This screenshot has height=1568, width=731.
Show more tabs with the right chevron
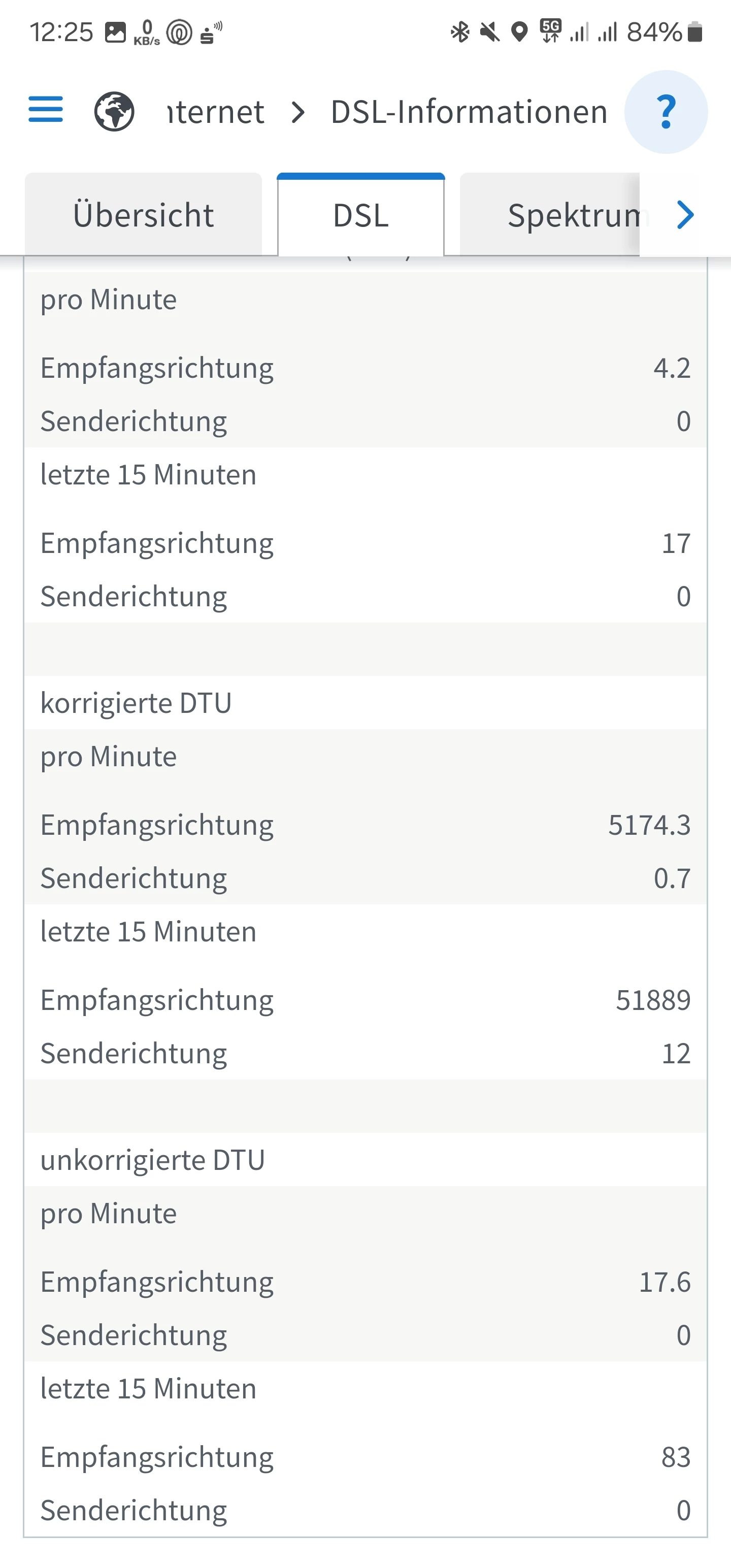[685, 215]
